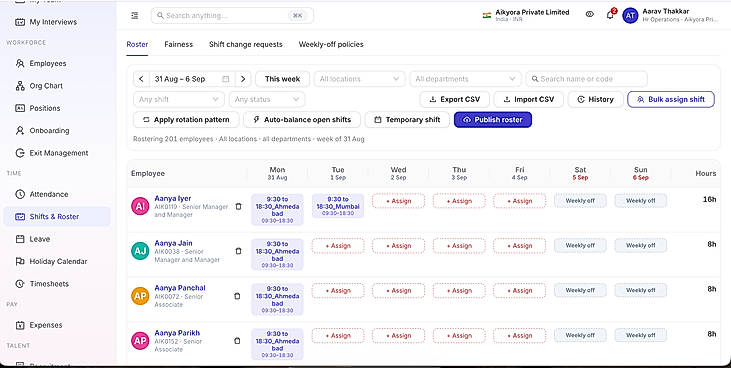The height and width of the screenshot is (368, 731).
Task: Select Shifts & Roster sidebar item
Action: (57, 216)
